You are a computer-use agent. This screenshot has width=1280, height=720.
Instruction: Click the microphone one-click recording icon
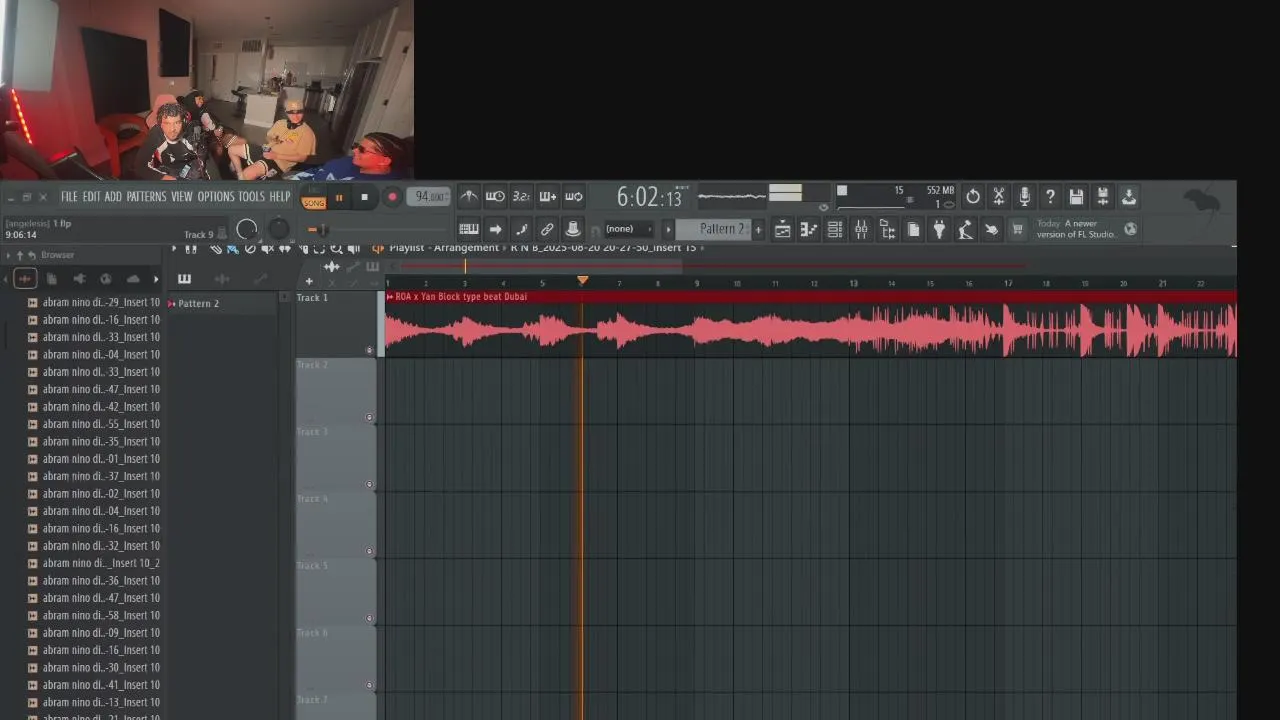(1024, 197)
